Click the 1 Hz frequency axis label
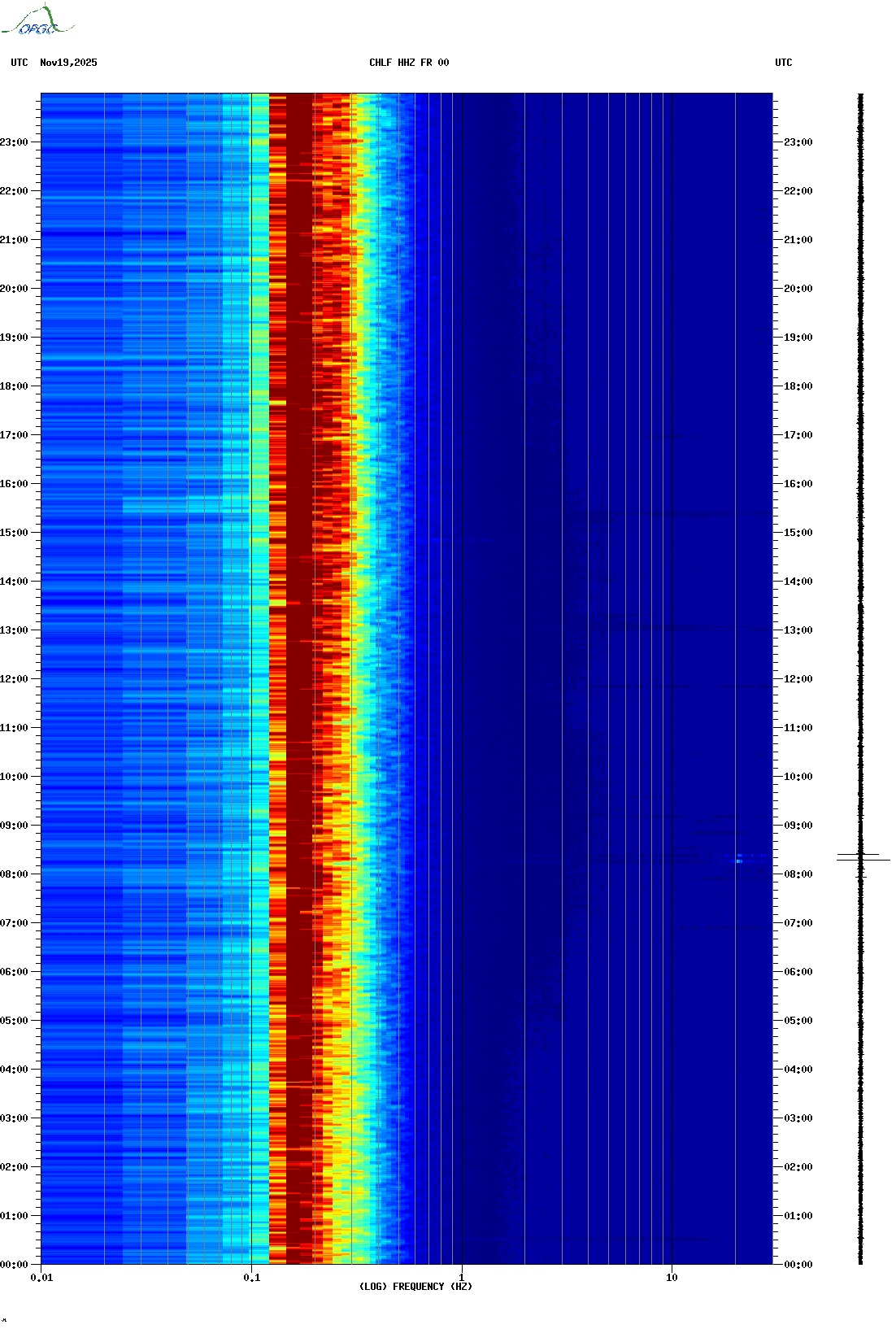The height and width of the screenshot is (1329, 896). pos(462,1278)
